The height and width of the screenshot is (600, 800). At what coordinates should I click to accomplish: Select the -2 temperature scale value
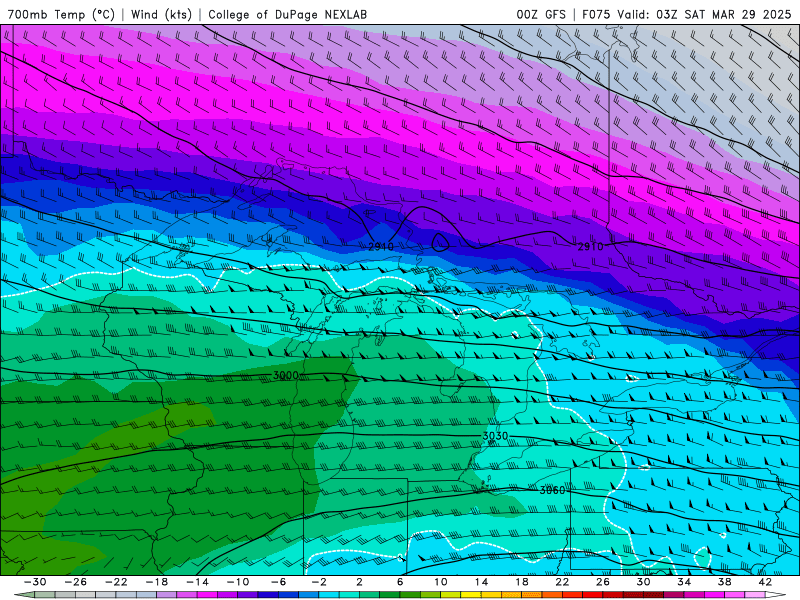[319, 582]
